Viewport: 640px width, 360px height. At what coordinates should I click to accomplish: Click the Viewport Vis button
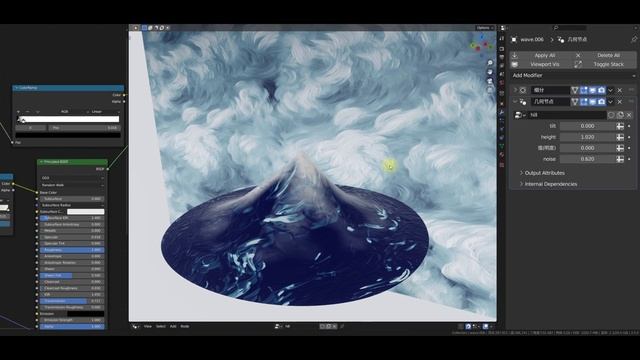tap(541, 64)
